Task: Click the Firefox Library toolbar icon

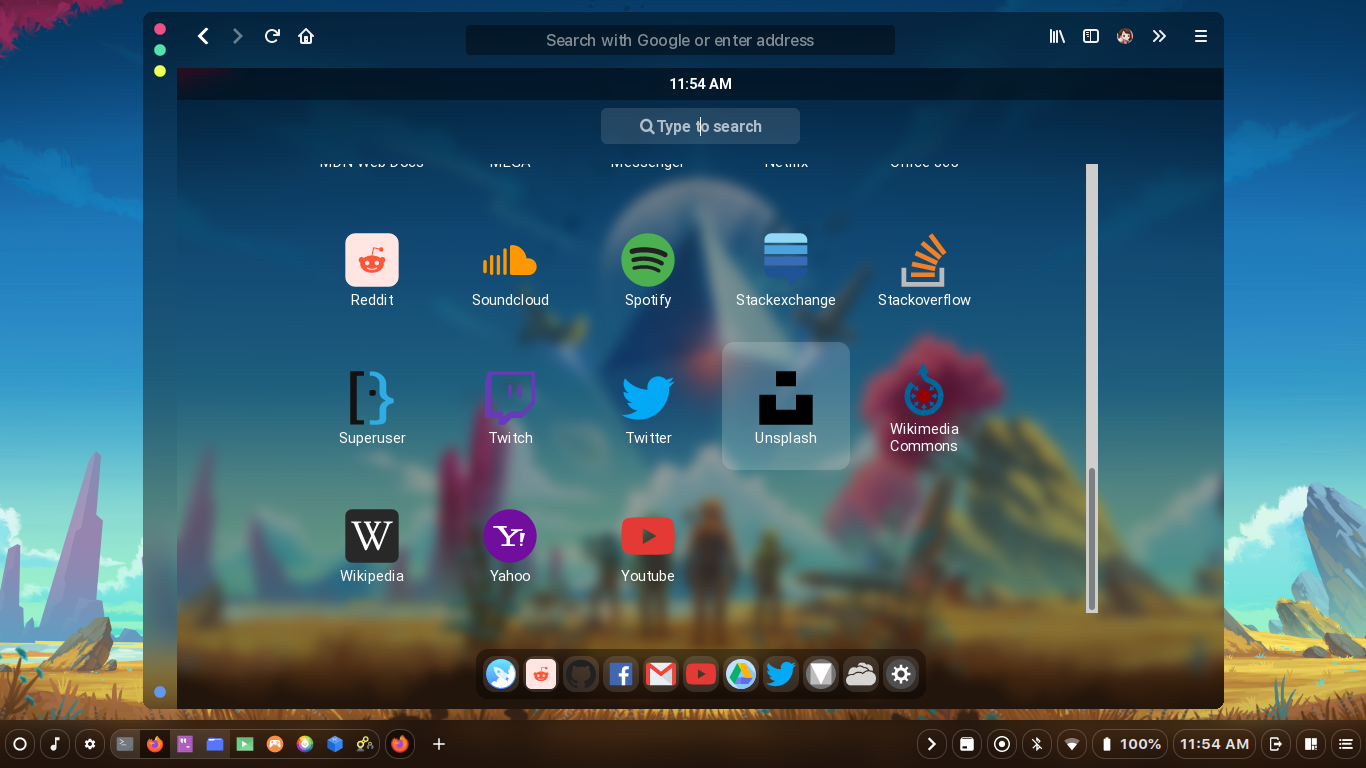Action: click(x=1057, y=36)
